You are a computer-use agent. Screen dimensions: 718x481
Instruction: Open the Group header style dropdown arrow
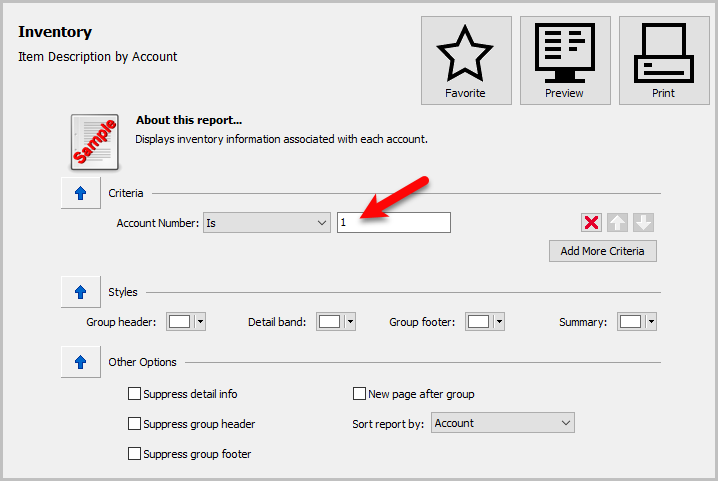click(201, 322)
